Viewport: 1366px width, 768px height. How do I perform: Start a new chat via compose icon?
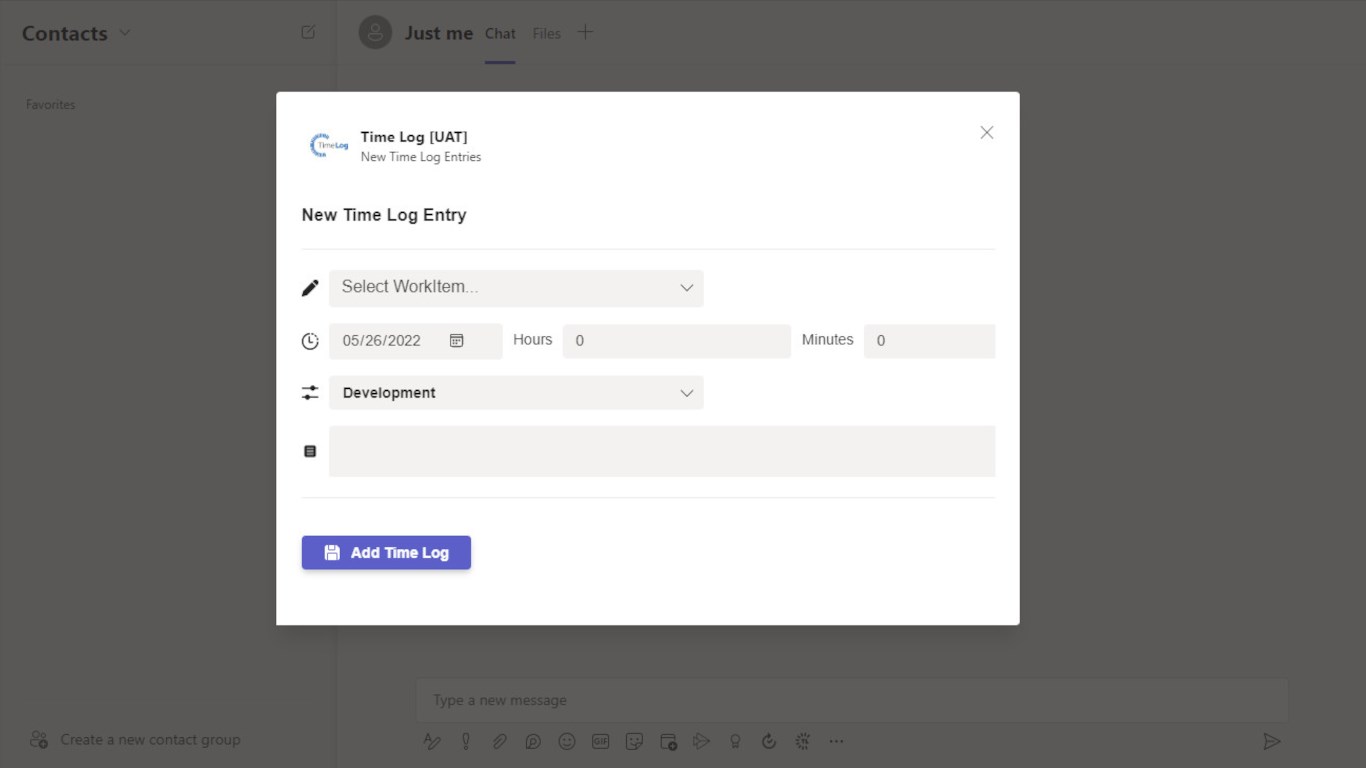tap(308, 33)
